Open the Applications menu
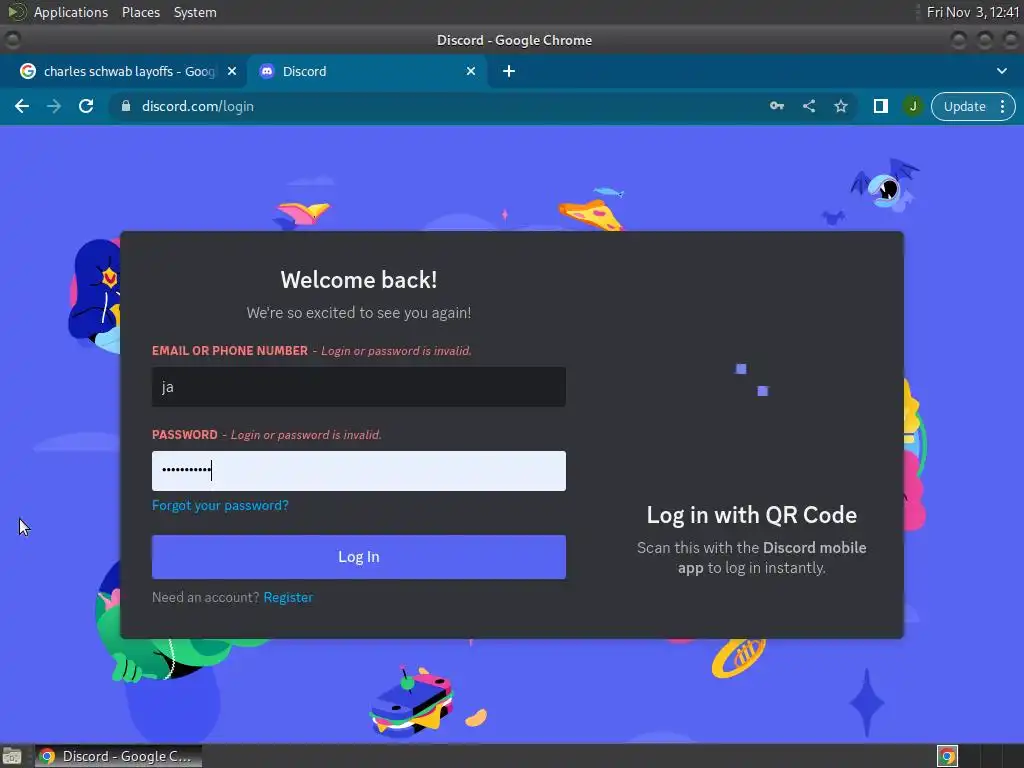The width and height of the screenshot is (1024, 768). [x=71, y=12]
